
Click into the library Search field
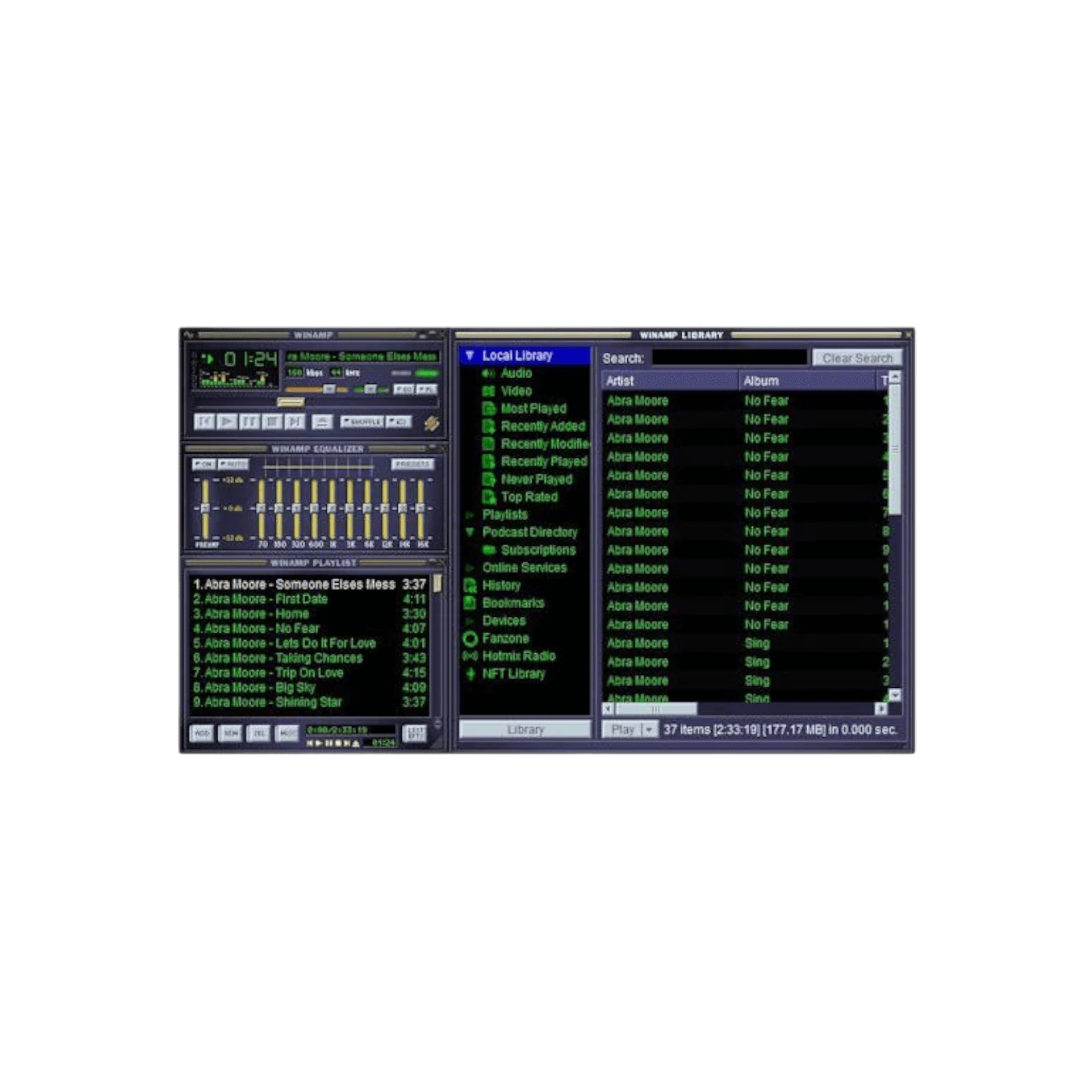pyautogui.click(x=729, y=358)
